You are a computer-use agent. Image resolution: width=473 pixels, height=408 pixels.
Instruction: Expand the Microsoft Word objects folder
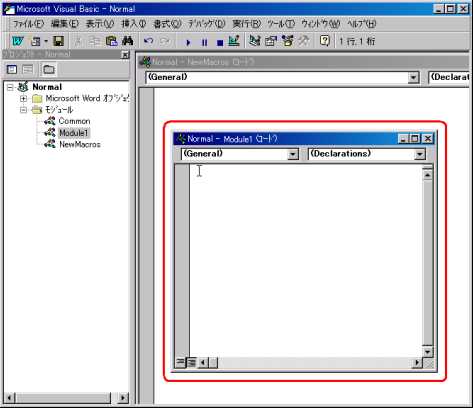pos(23,98)
